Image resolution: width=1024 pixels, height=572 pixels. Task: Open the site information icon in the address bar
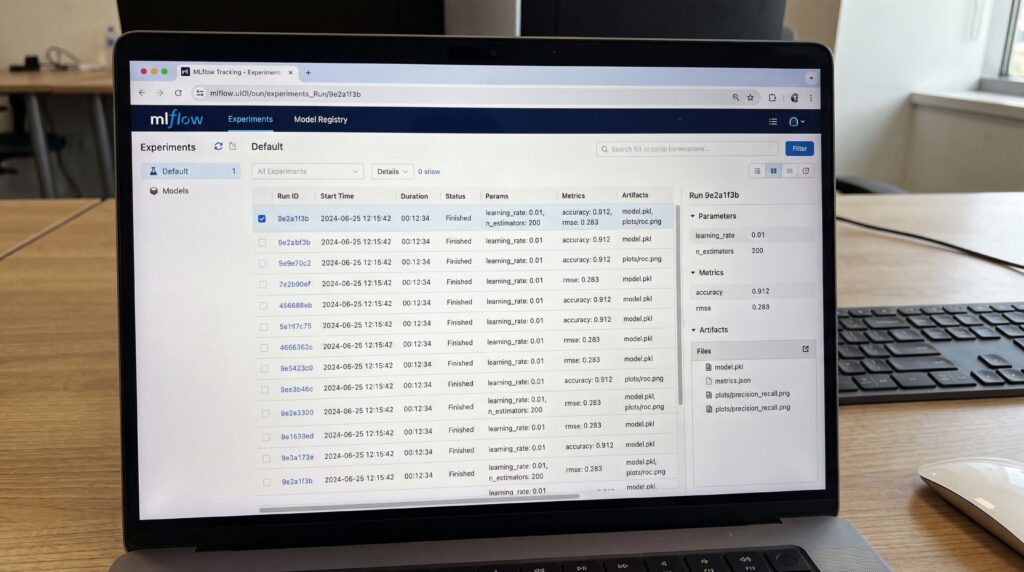pos(200,93)
